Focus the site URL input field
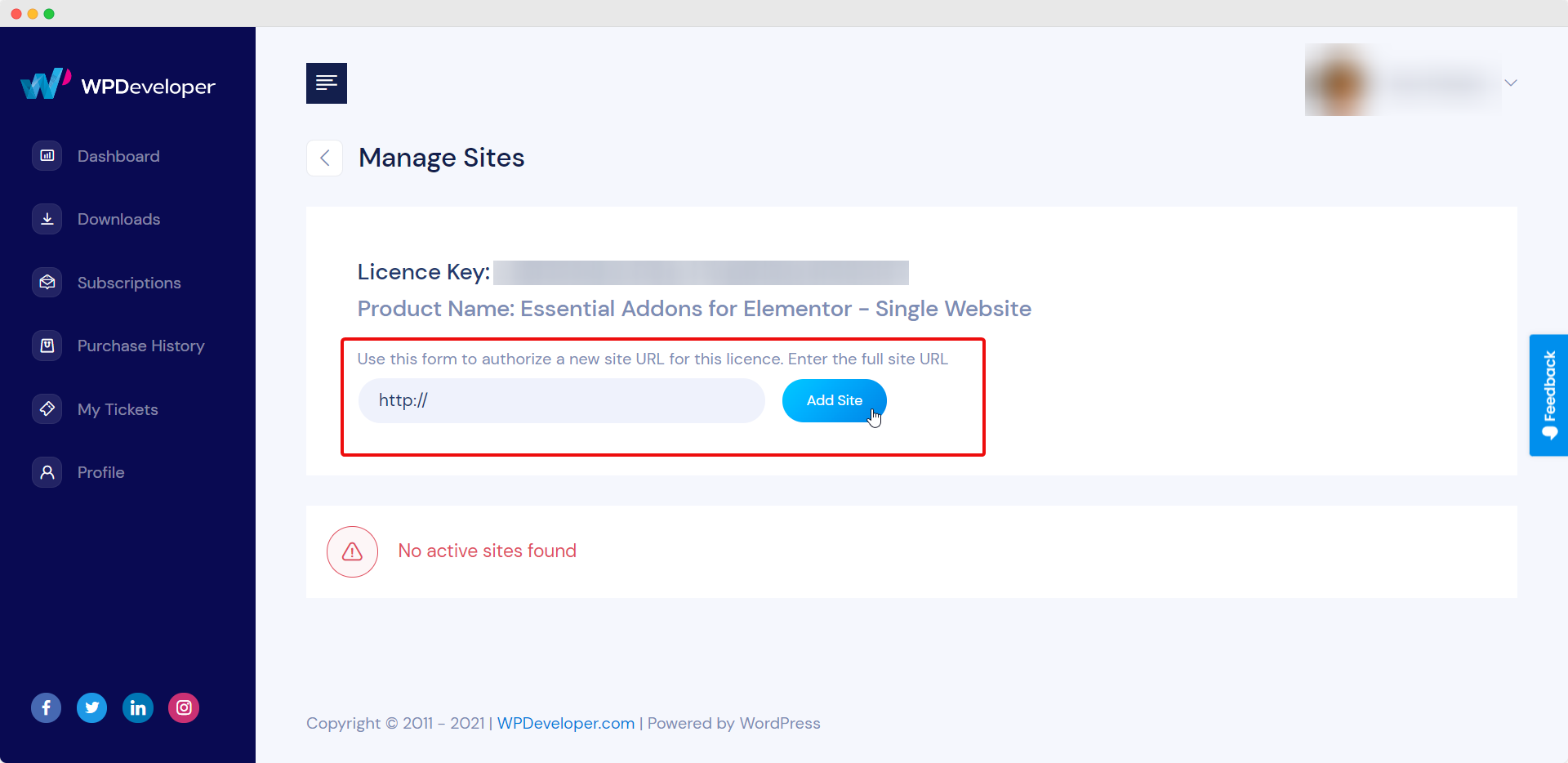This screenshot has width=1568, height=763. click(x=562, y=400)
